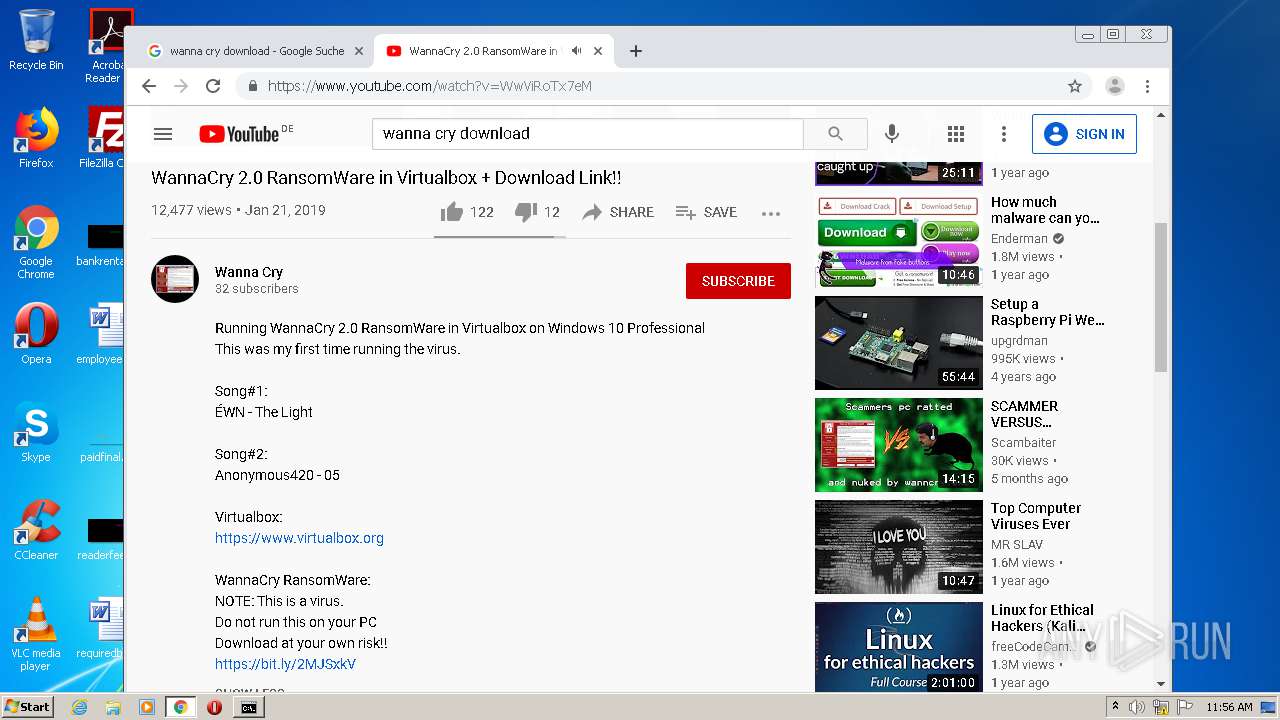Click the search magnifier button
The image size is (1280, 720).
pyautogui.click(x=835, y=134)
